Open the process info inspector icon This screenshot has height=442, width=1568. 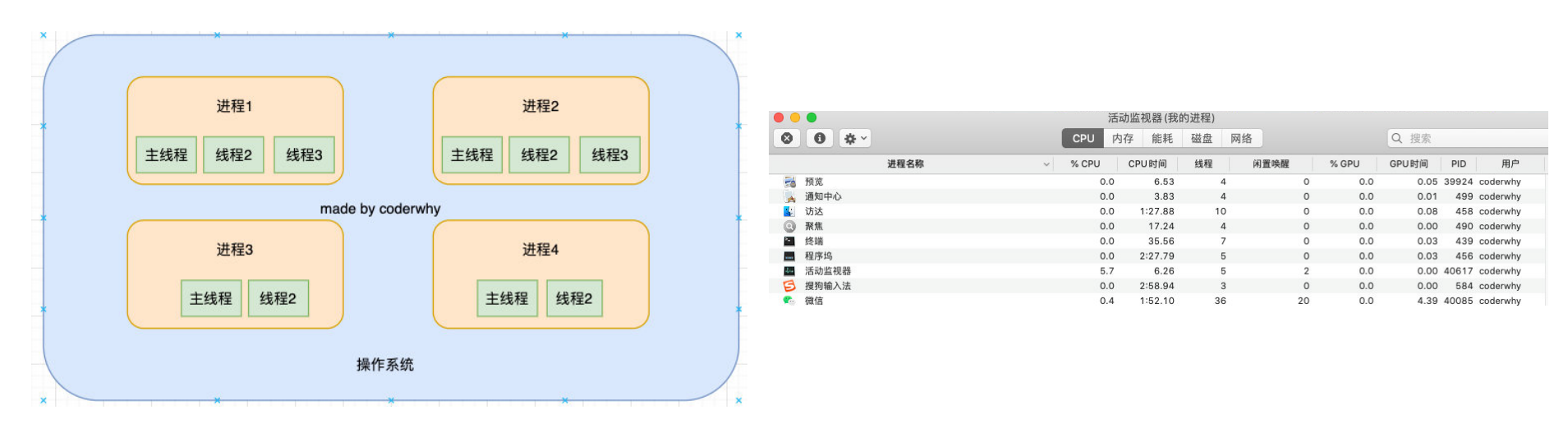click(820, 138)
